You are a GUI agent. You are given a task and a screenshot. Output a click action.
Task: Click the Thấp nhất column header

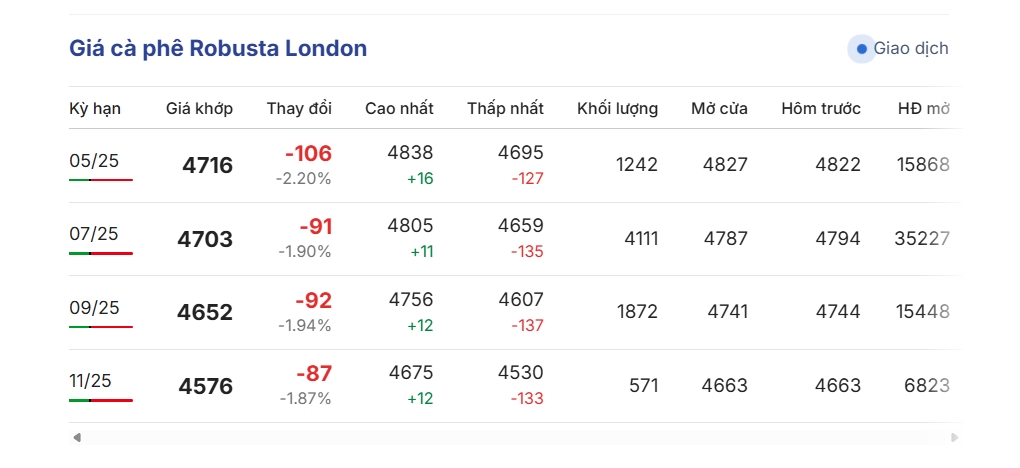click(505, 108)
